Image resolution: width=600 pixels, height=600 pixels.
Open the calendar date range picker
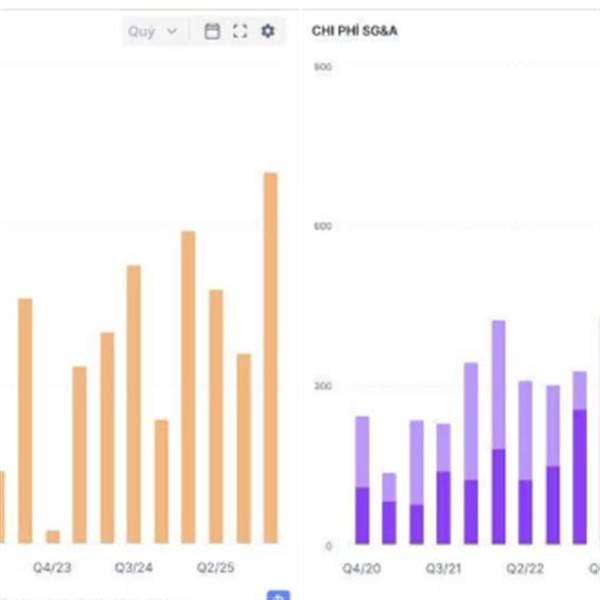click(212, 31)
